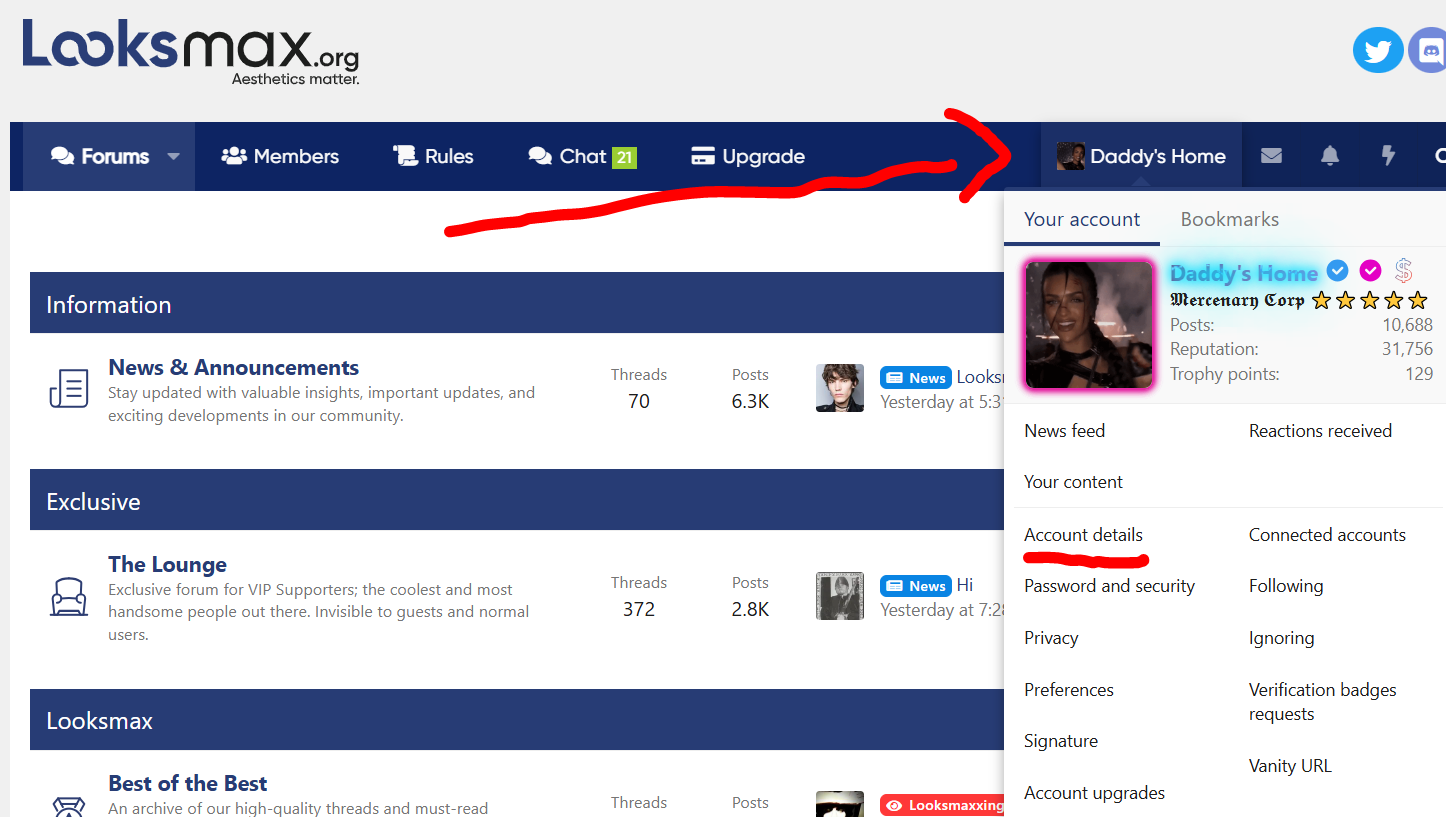Click the Looksmax.org logo
The width and height of the screenshot is (1446, 817).
pyautogui.click(x=191, y=51)
